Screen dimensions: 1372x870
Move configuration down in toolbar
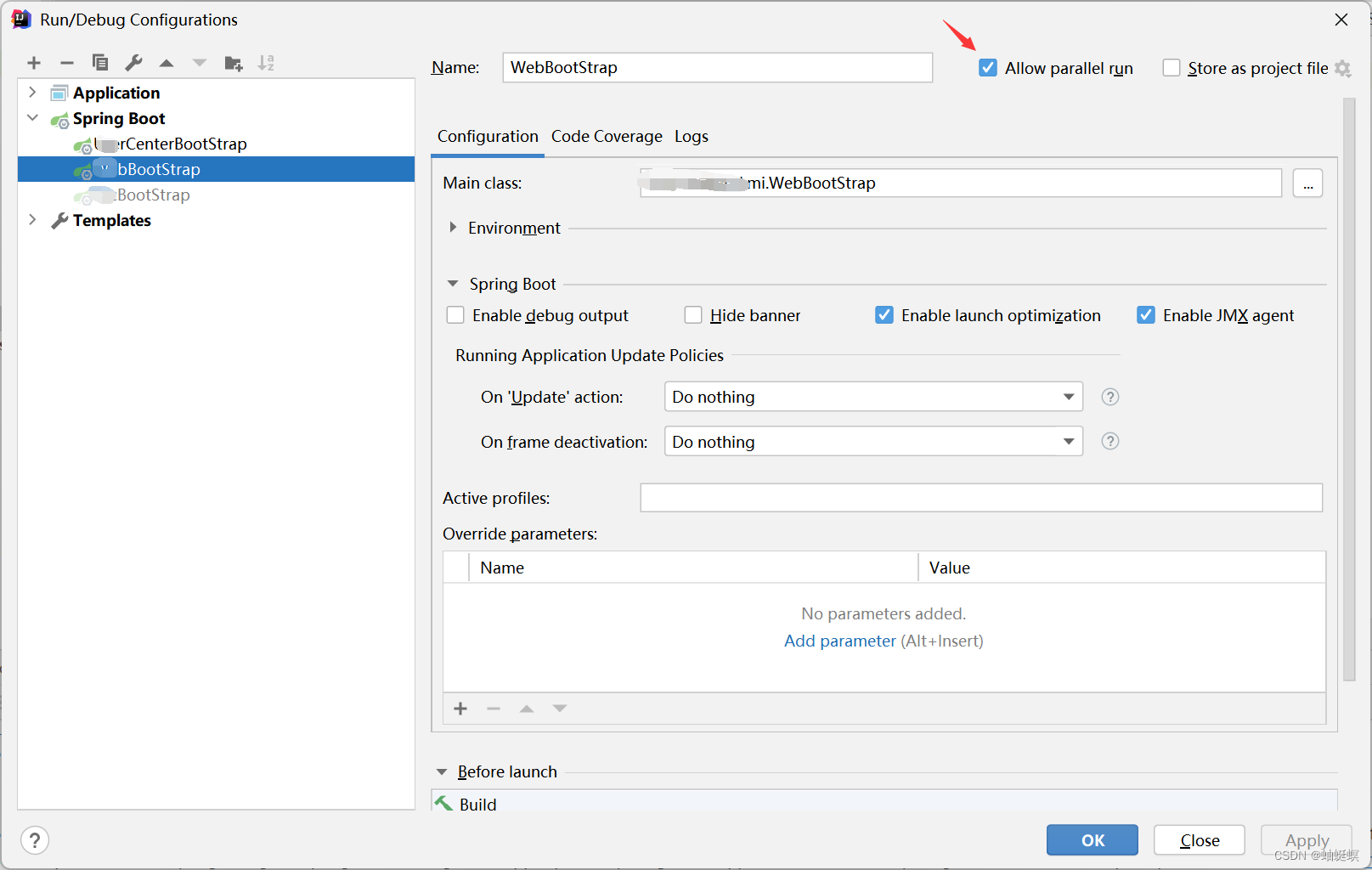200,63
